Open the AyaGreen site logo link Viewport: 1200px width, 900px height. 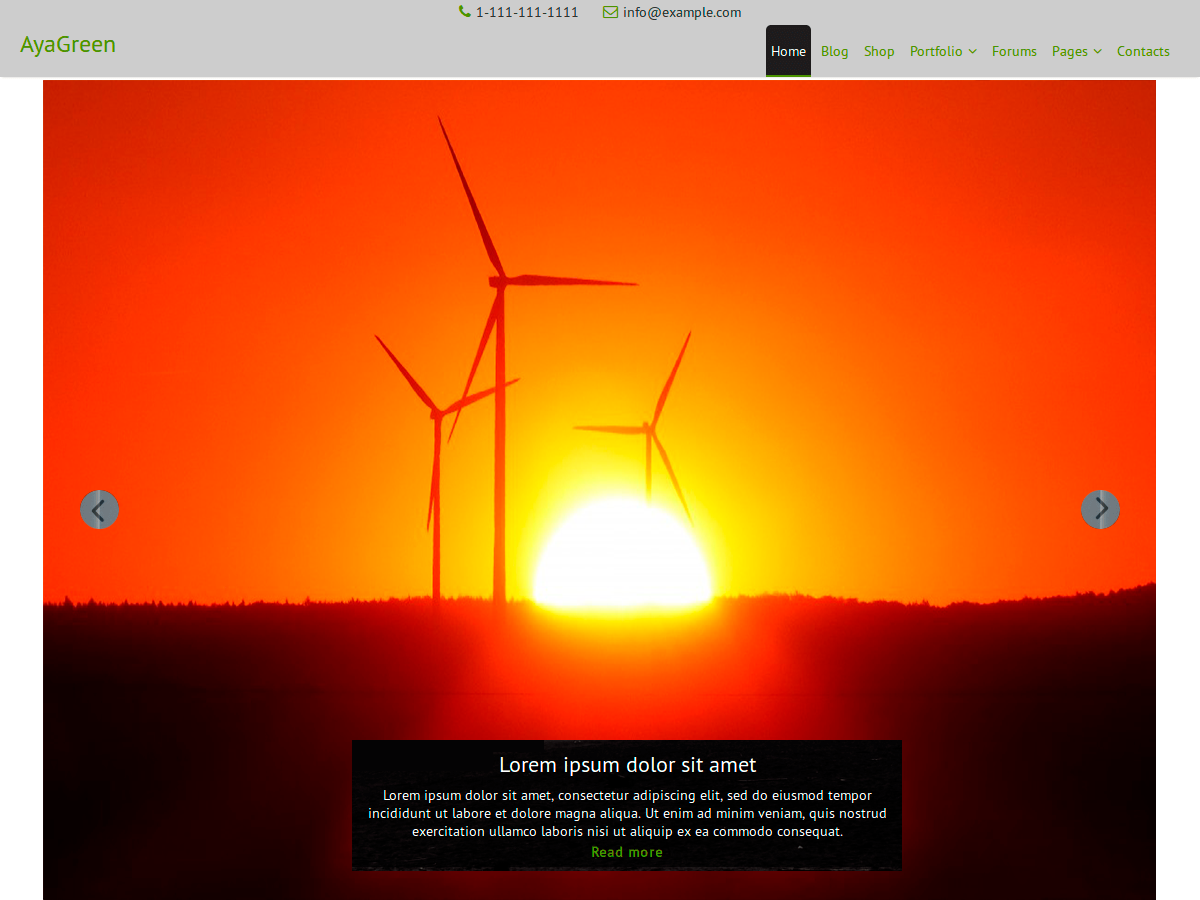pos(68,45)
